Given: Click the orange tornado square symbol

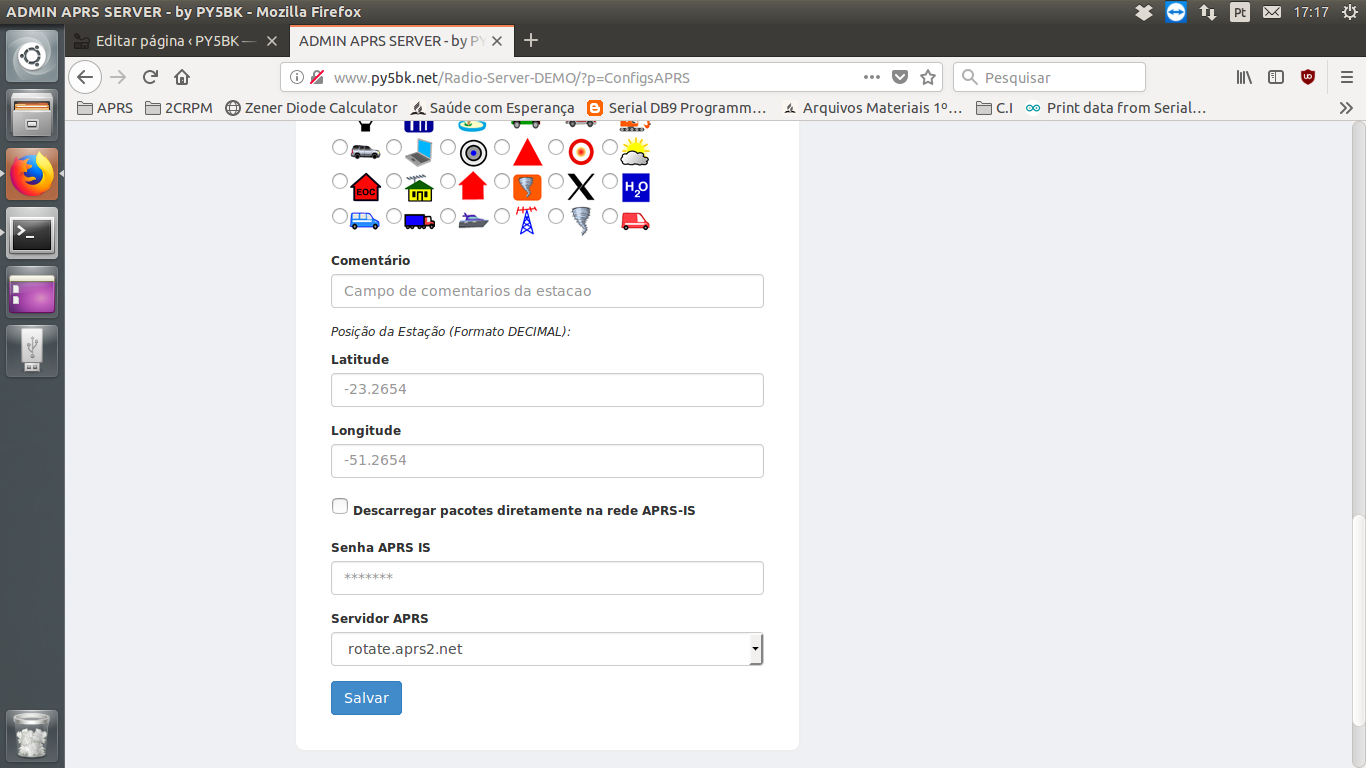Looking at the screenshot, I should pos(527,187).
